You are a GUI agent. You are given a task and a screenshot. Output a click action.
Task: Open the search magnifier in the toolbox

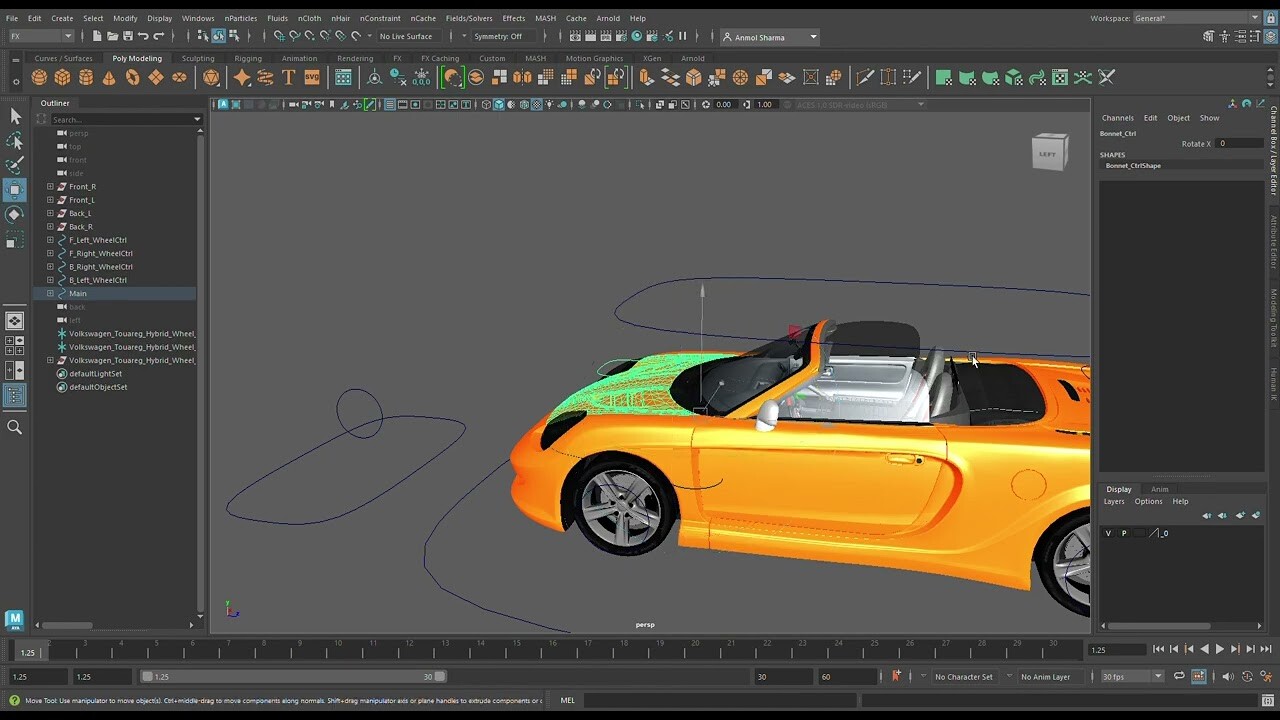15,427
